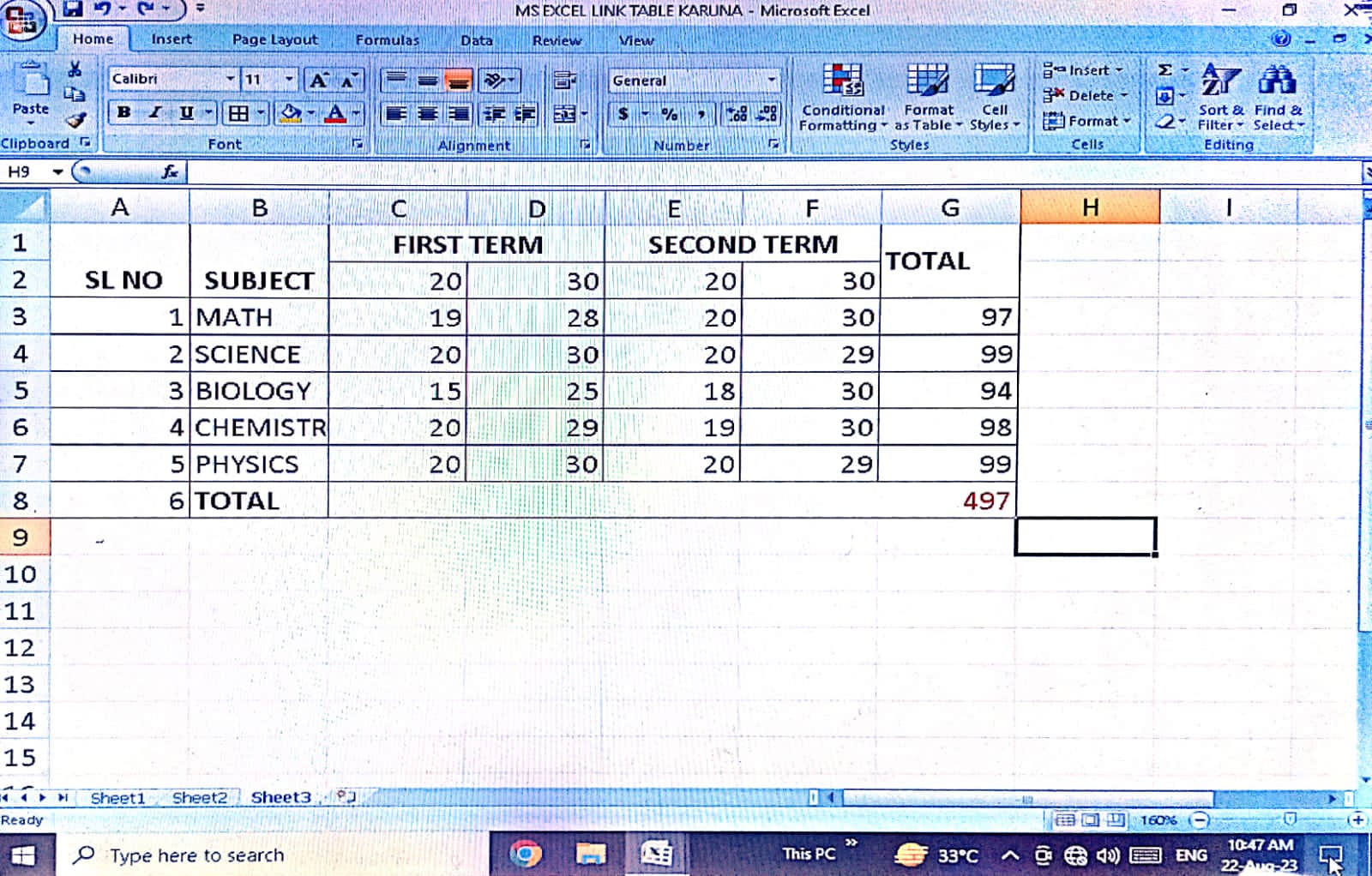Click the AutoSum sigma icon
The height and width of the screenshot is (876, 1372).
click(x=1165, y=70)
